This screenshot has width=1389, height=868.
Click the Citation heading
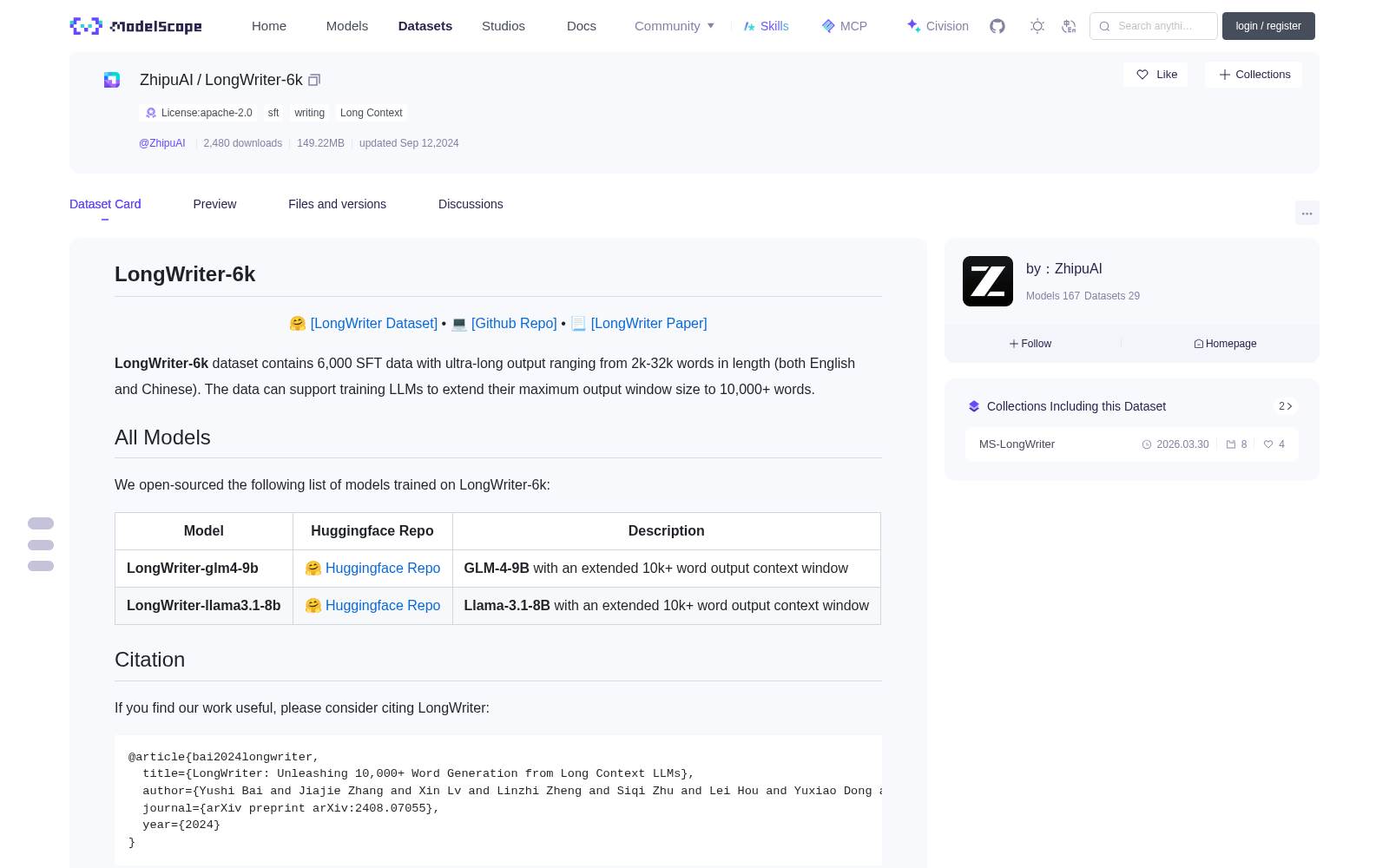[x=149, y=660]
